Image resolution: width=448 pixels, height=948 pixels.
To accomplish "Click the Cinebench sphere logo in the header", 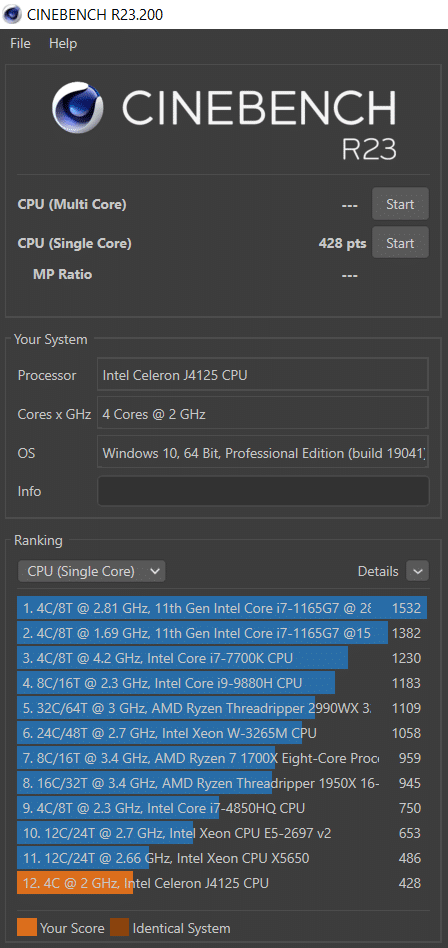I will [x=77, y=109].
